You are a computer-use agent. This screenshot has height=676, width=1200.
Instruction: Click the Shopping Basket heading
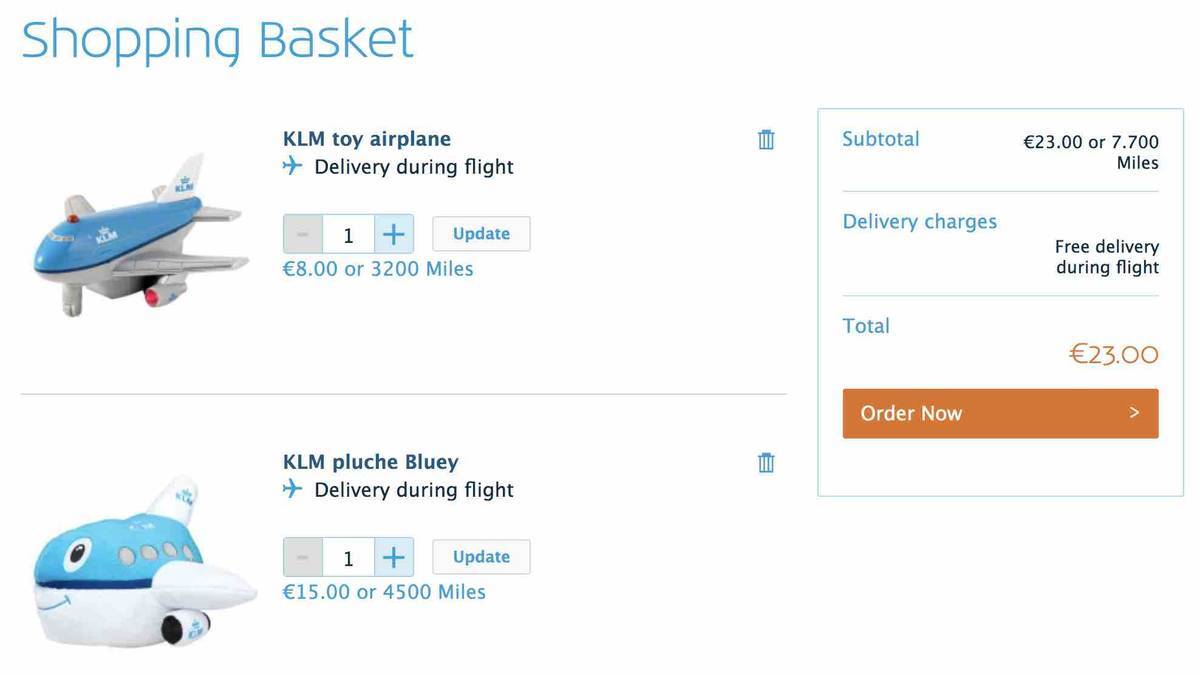217,40
